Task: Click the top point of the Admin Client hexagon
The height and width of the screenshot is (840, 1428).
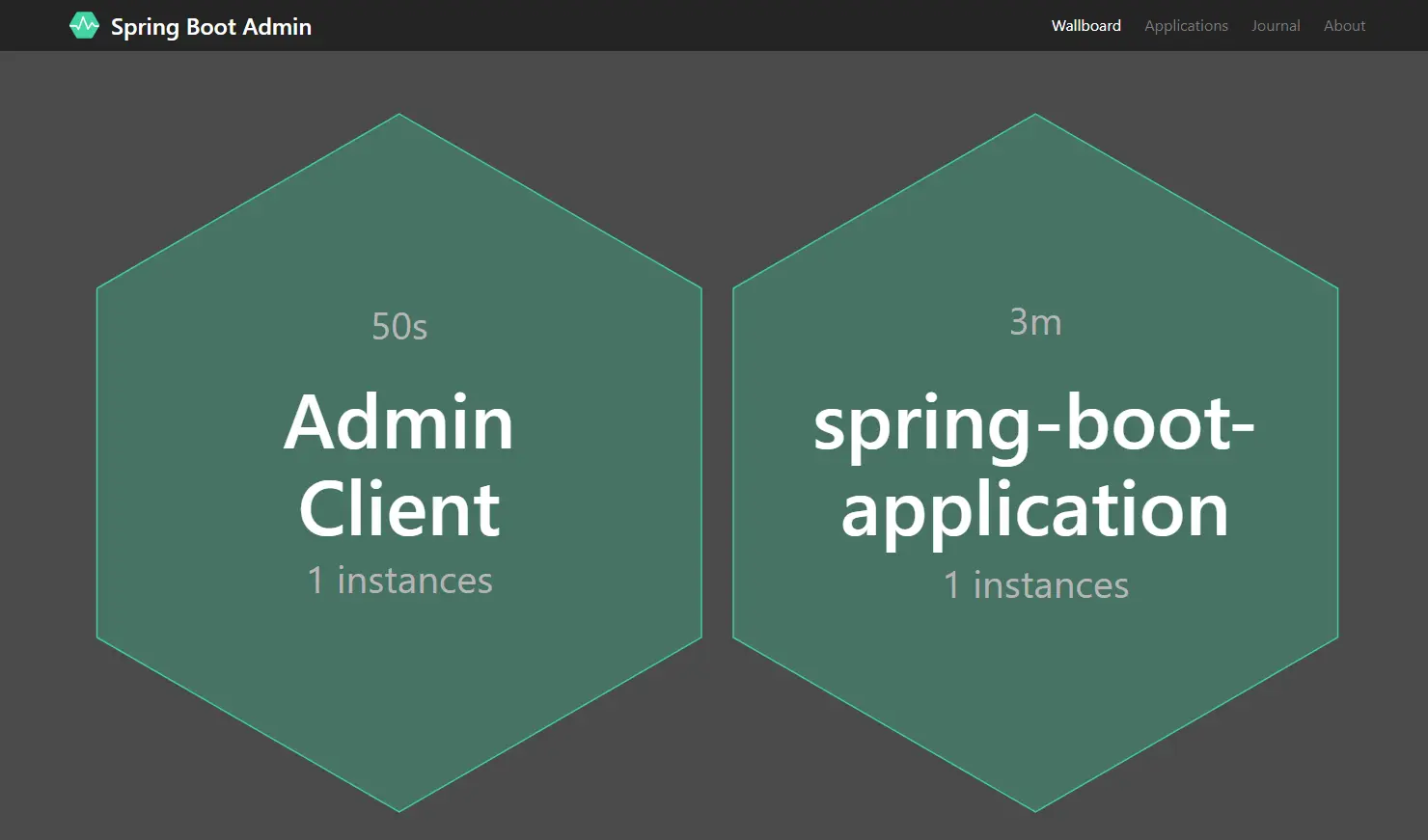Action: [399, 115]
